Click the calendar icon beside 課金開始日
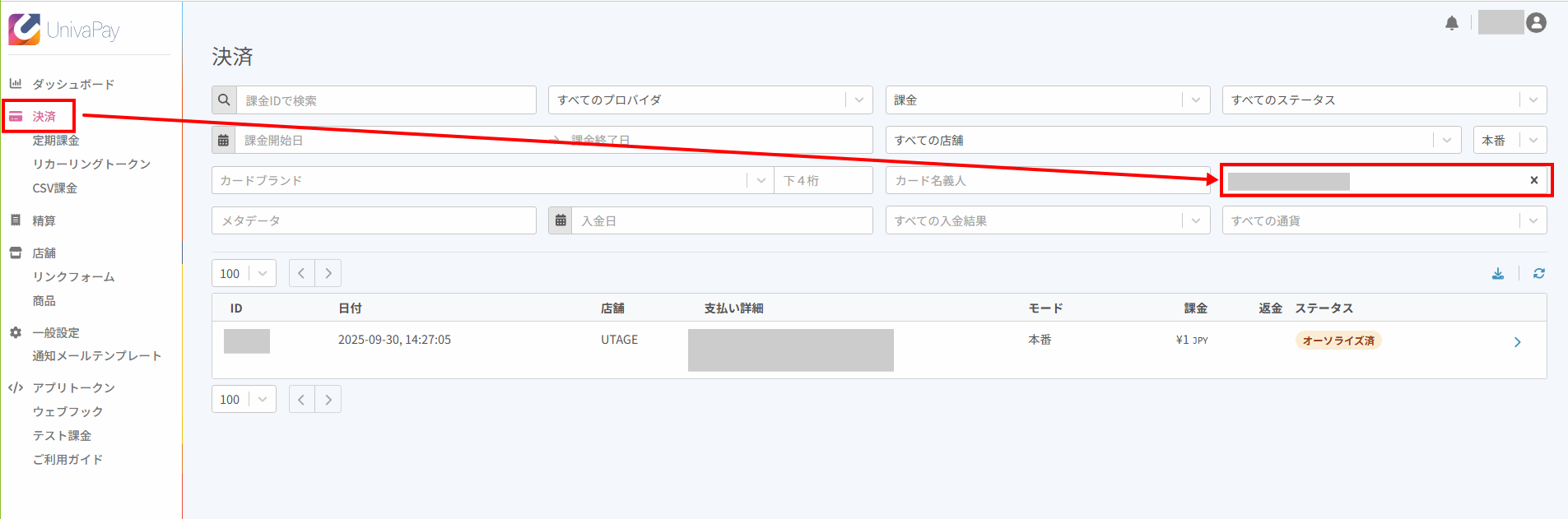 tap(223, 140)
